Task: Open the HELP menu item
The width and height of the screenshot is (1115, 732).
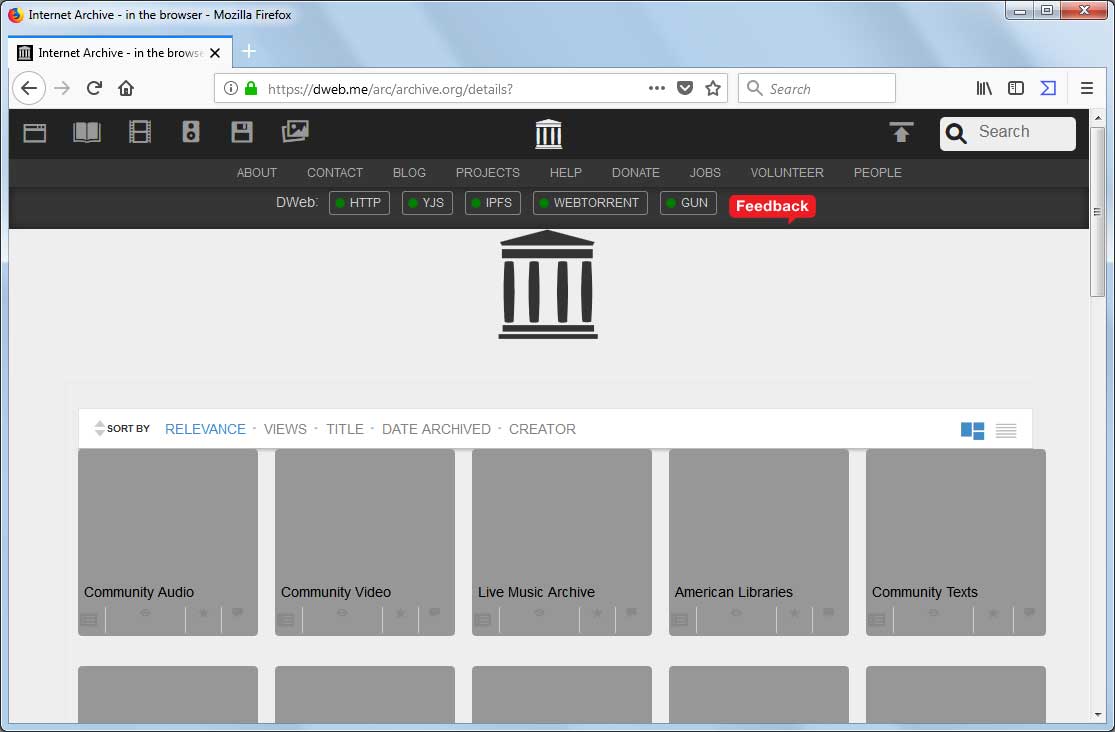Action: (565, 173)
